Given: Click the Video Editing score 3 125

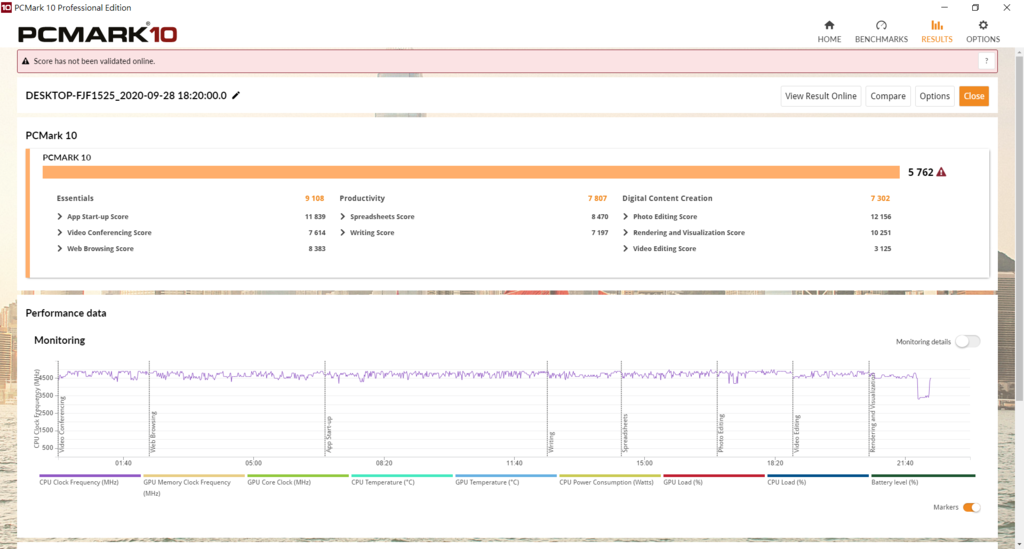Looking at the screenshot, I should coord(882,249).
